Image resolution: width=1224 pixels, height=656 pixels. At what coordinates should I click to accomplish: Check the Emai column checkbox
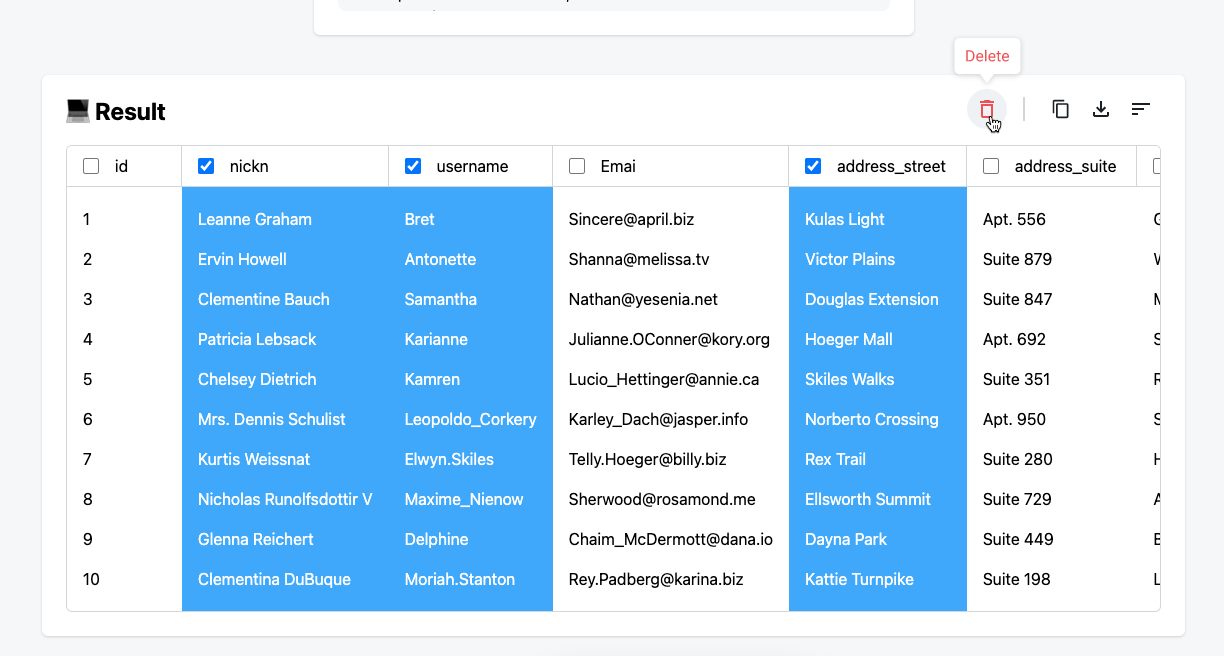coord(577,166)
